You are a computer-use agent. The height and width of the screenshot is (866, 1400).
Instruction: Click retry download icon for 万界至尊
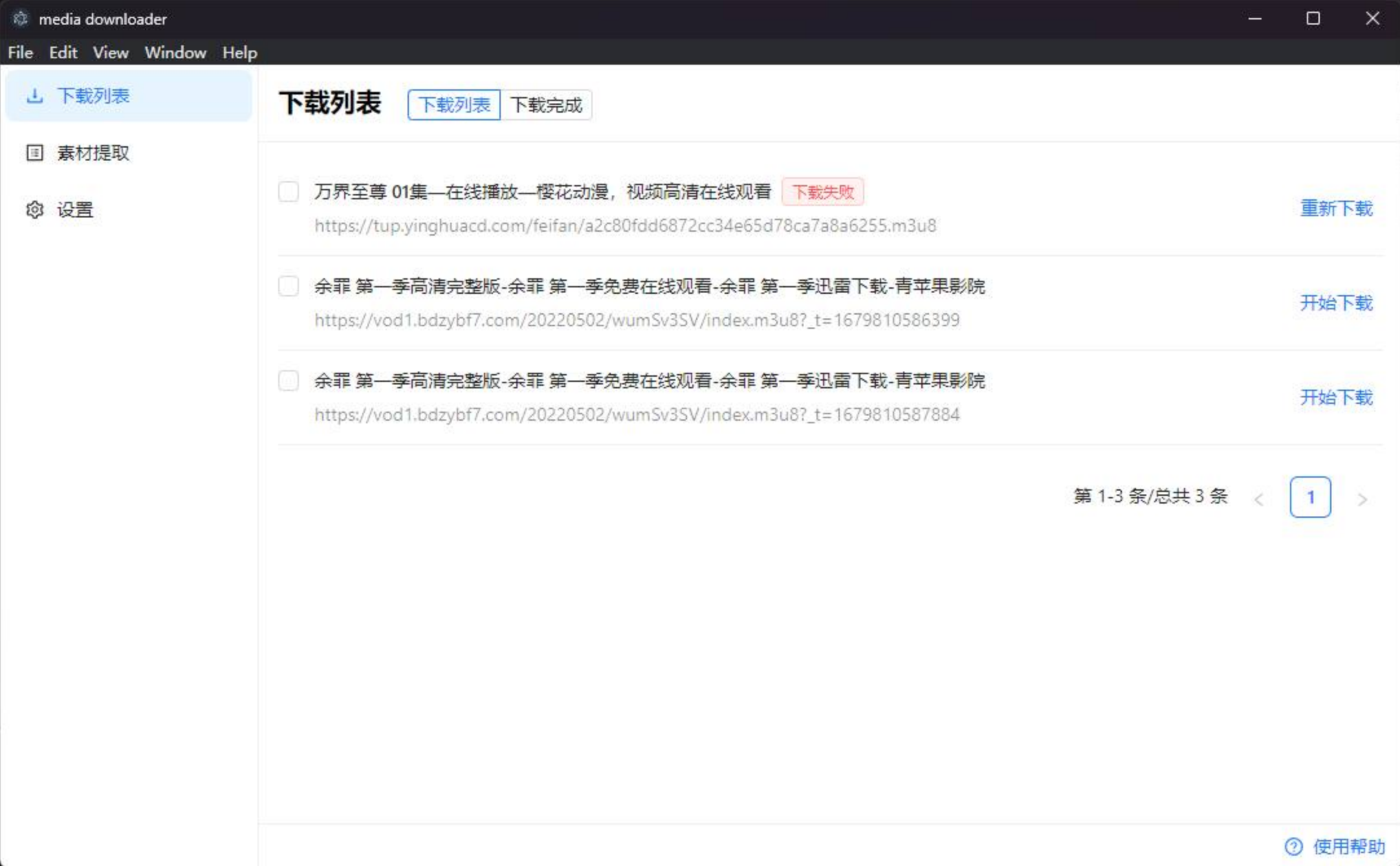pos(1337,207)
